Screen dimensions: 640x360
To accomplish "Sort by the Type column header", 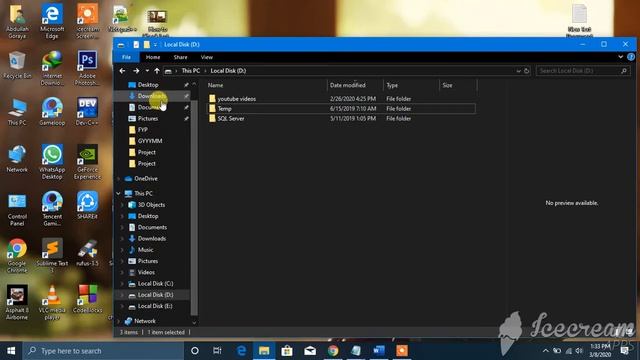I will pyautogui.click(x=411, y=85).
